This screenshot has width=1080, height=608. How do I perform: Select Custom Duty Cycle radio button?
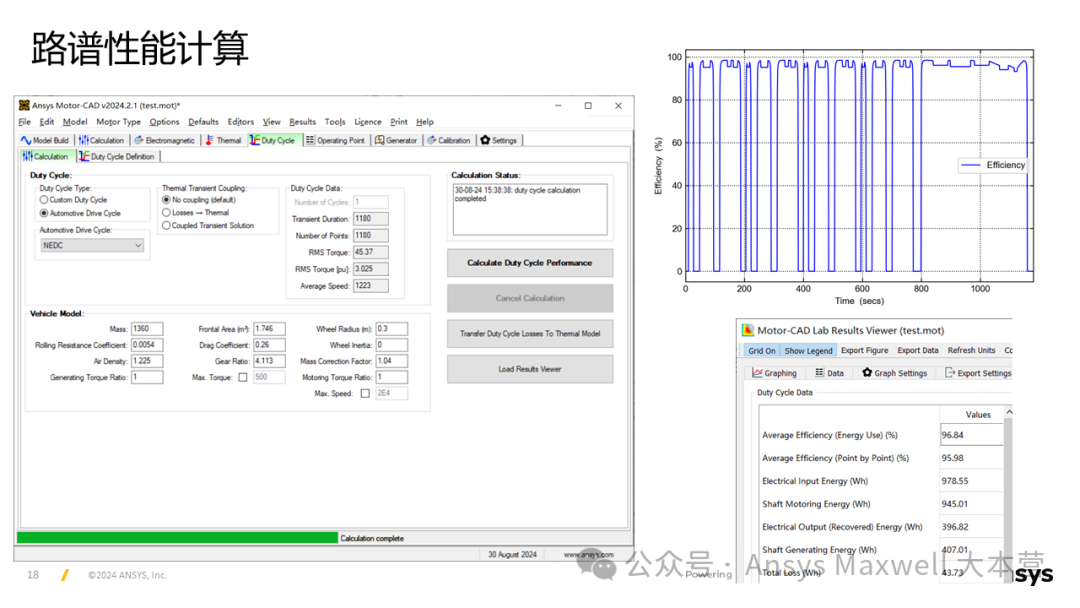click(44, 200)
